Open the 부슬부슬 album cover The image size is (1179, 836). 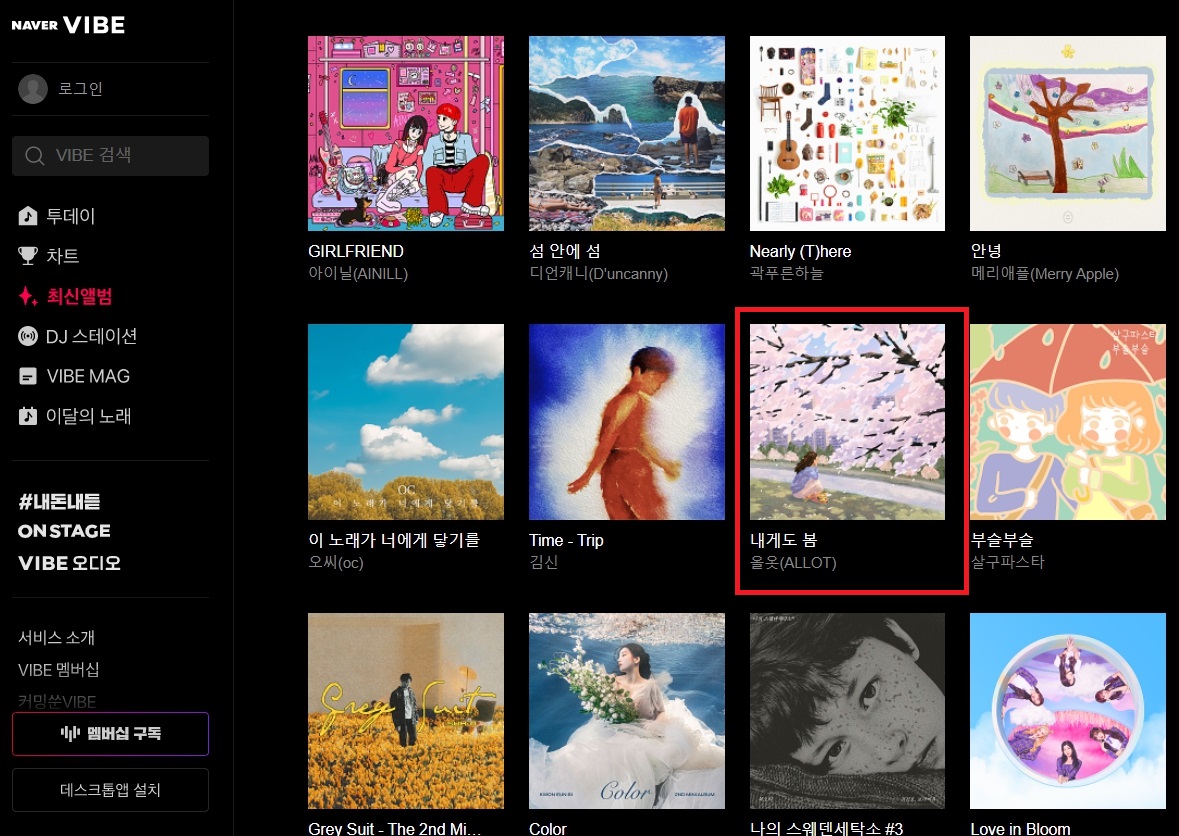pos(1068,422)
